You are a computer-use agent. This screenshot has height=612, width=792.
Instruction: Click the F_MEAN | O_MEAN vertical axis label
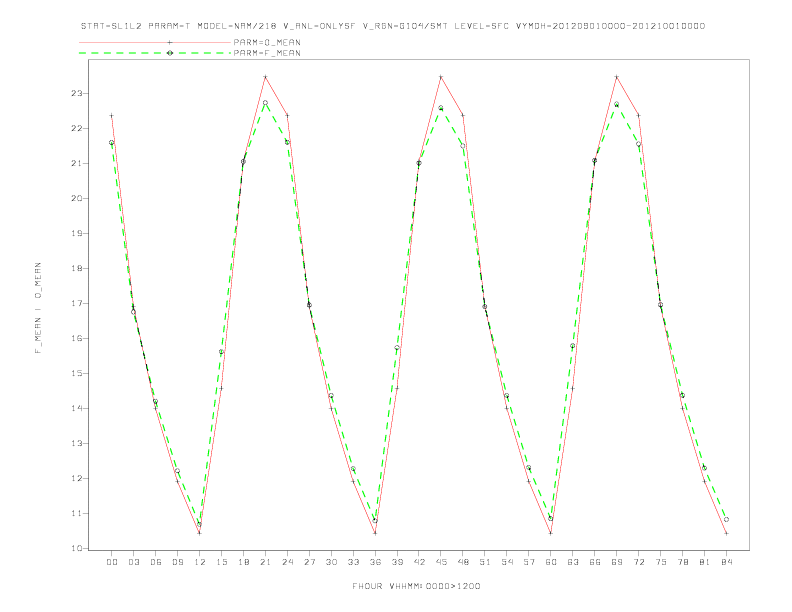(x=38, y=308)
